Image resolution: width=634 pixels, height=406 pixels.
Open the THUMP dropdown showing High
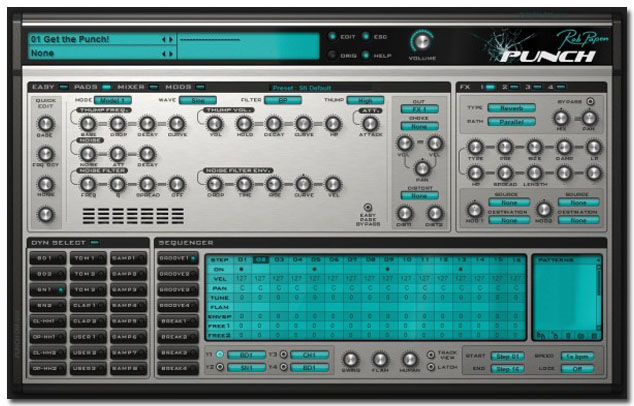(x=366, y=100)
